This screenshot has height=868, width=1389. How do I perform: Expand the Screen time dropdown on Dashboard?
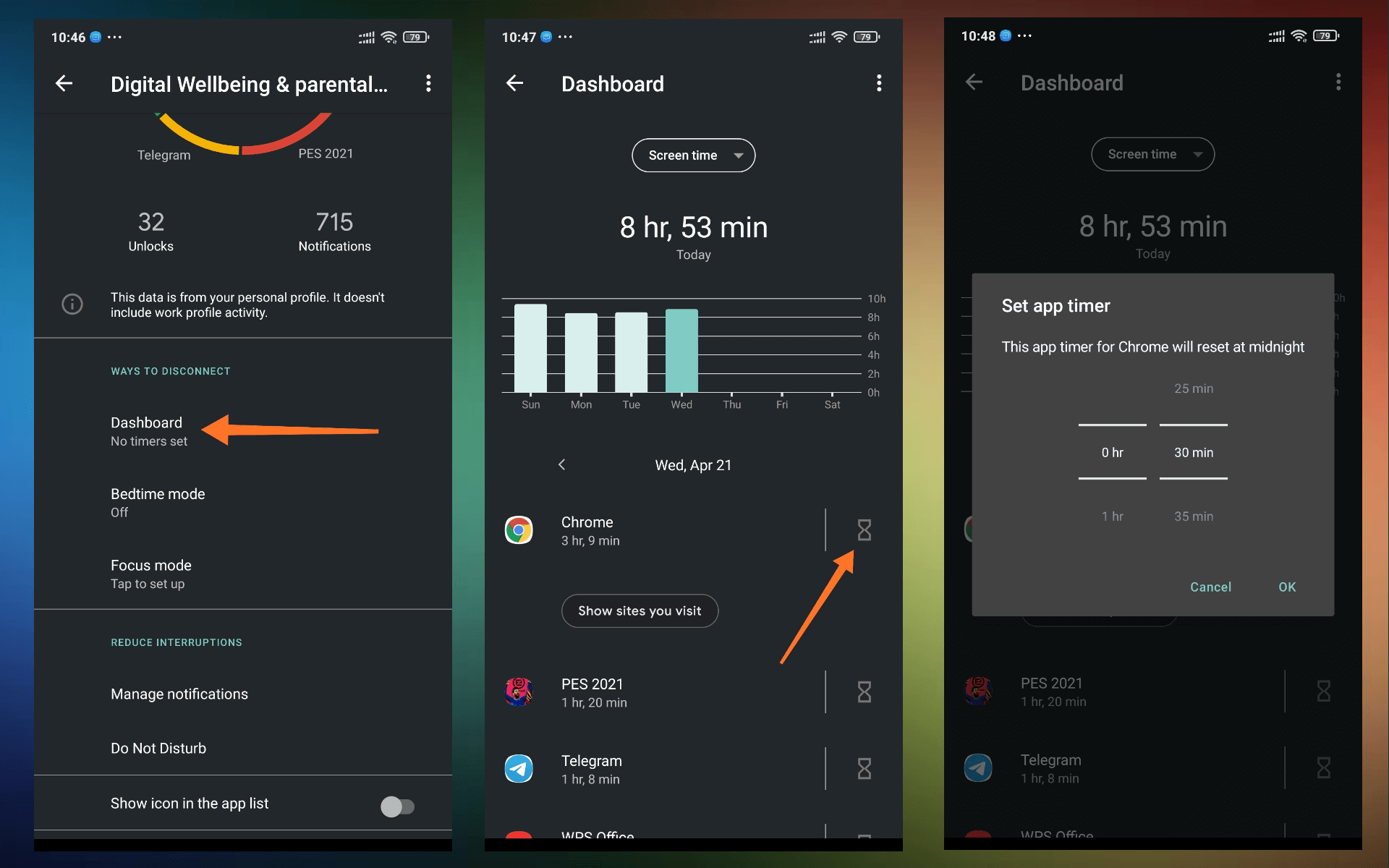point(693,155)
